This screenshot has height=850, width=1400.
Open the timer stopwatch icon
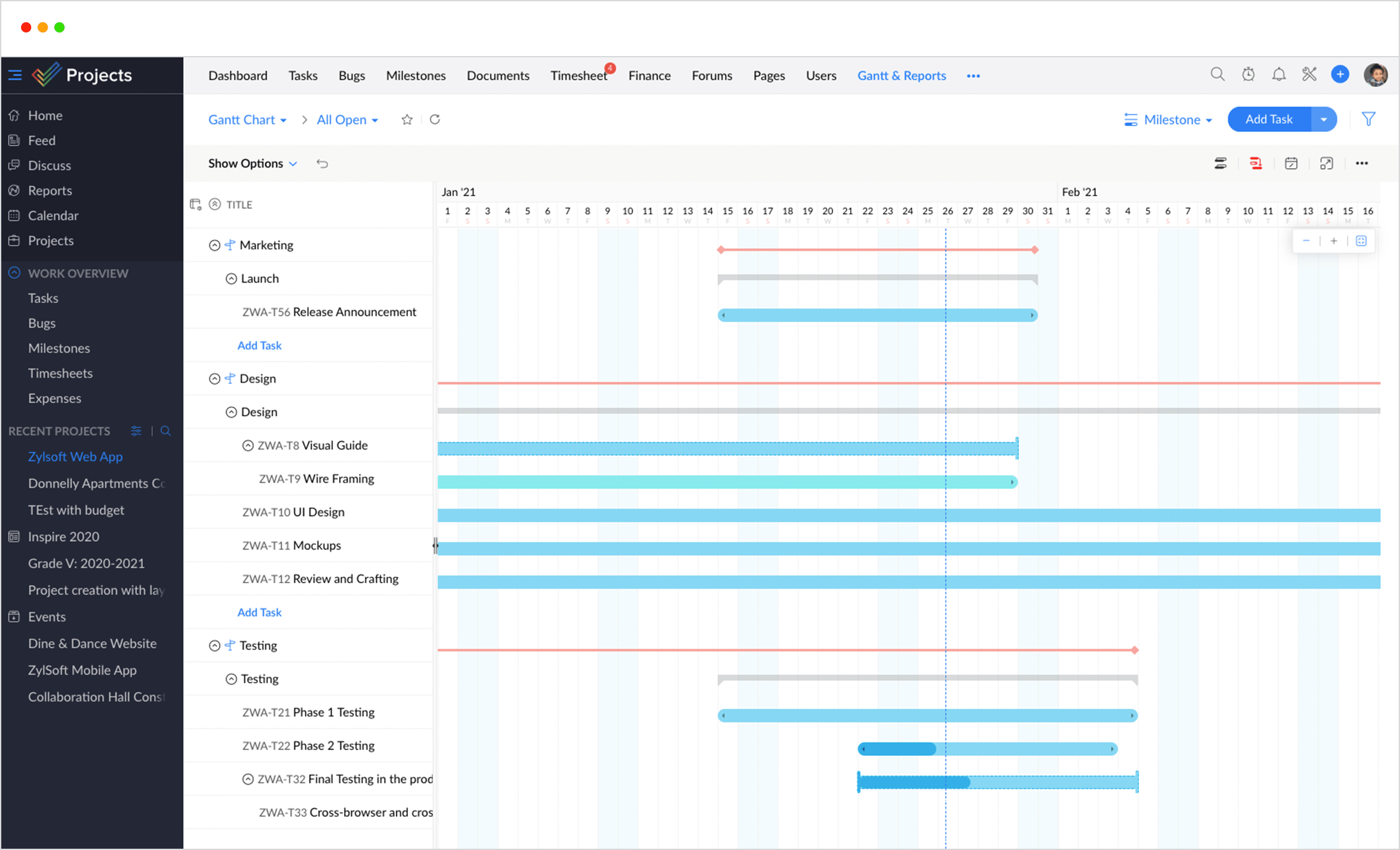[1249, 74]
